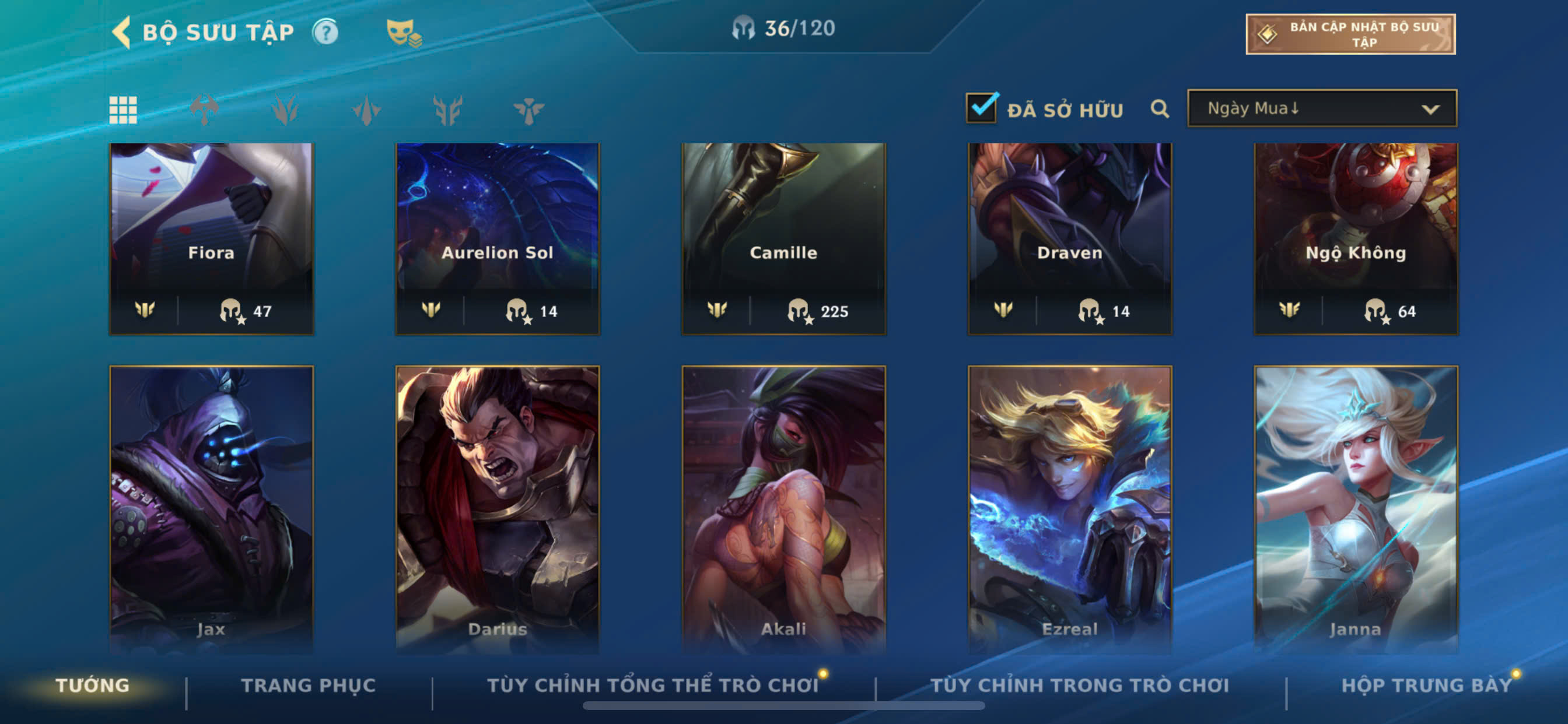Image resolution: width=1568 pixels, height=724 pixels.
Task: Click Bản Cập Nhật Bộ Sưu Tập button
Action: [x=1350, y=34]
